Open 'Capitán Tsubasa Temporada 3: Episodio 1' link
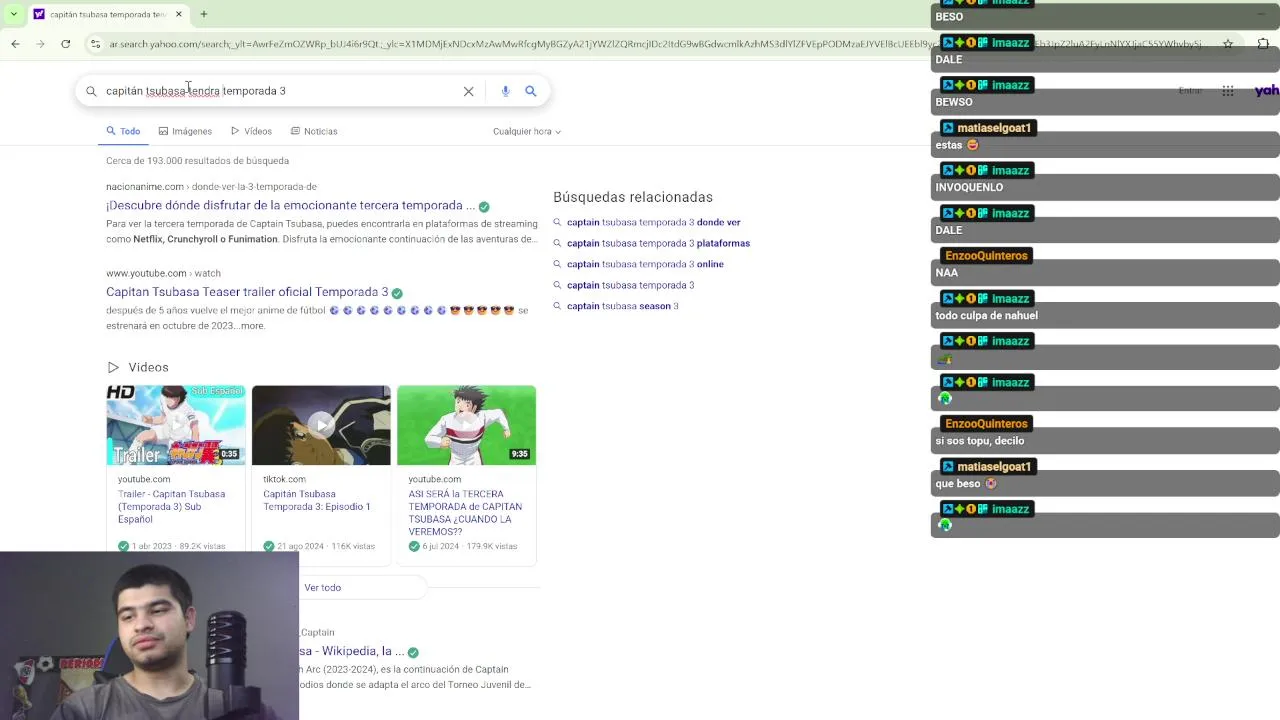The image size is (1280, 720). pos(316,500)
